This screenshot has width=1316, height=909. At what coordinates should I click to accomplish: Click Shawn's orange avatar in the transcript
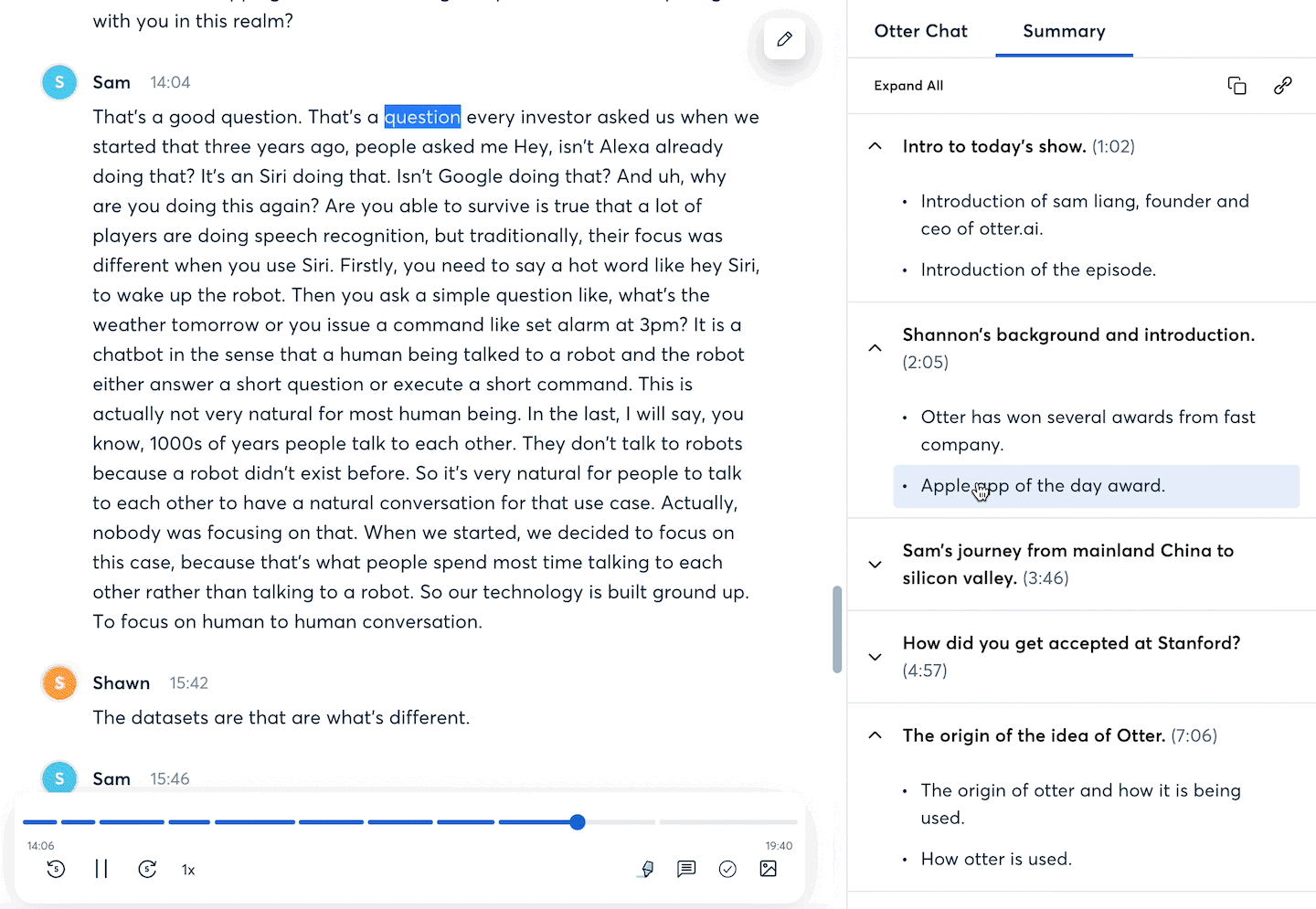59,682
